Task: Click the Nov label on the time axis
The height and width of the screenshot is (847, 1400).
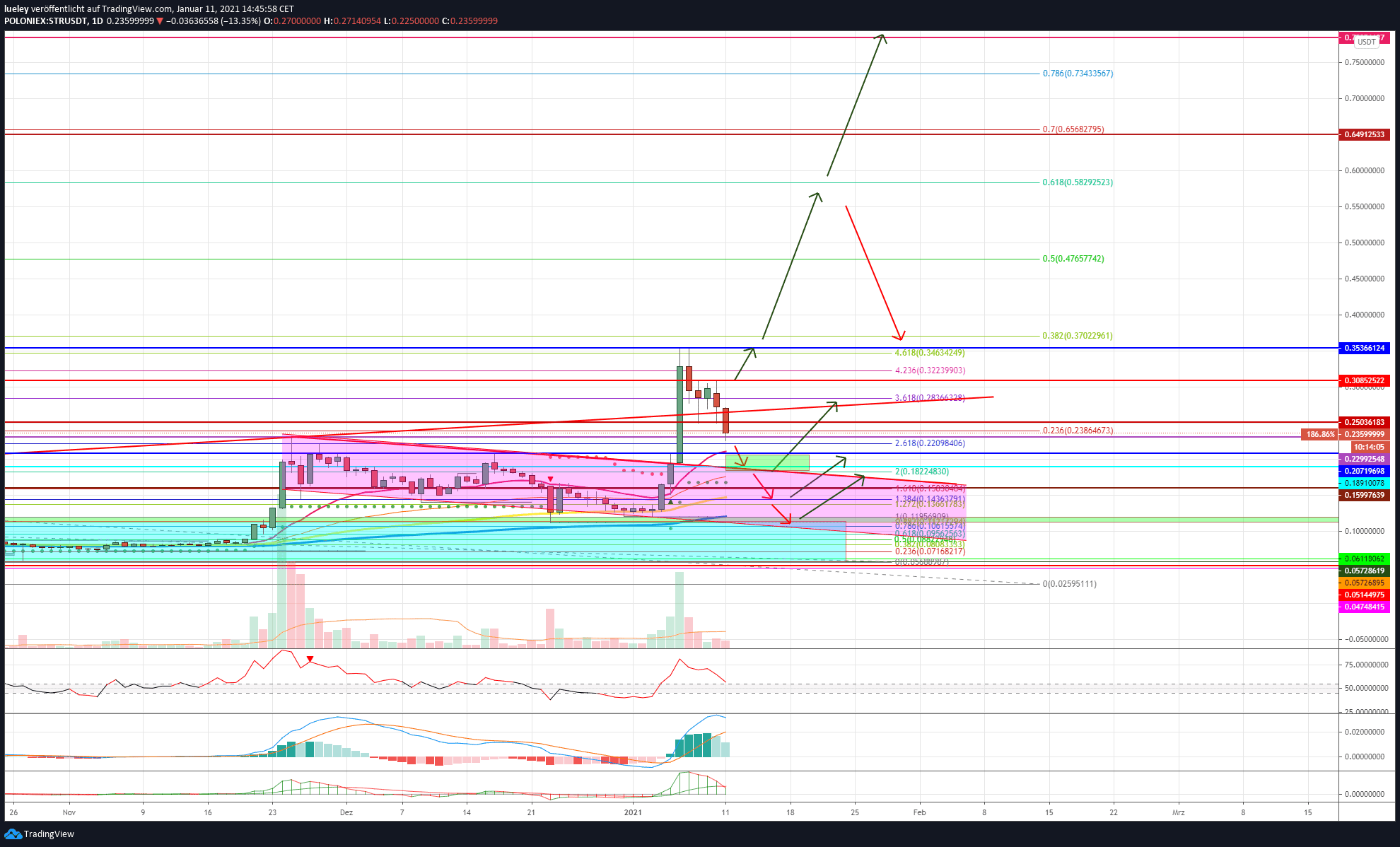Action: 69,812
